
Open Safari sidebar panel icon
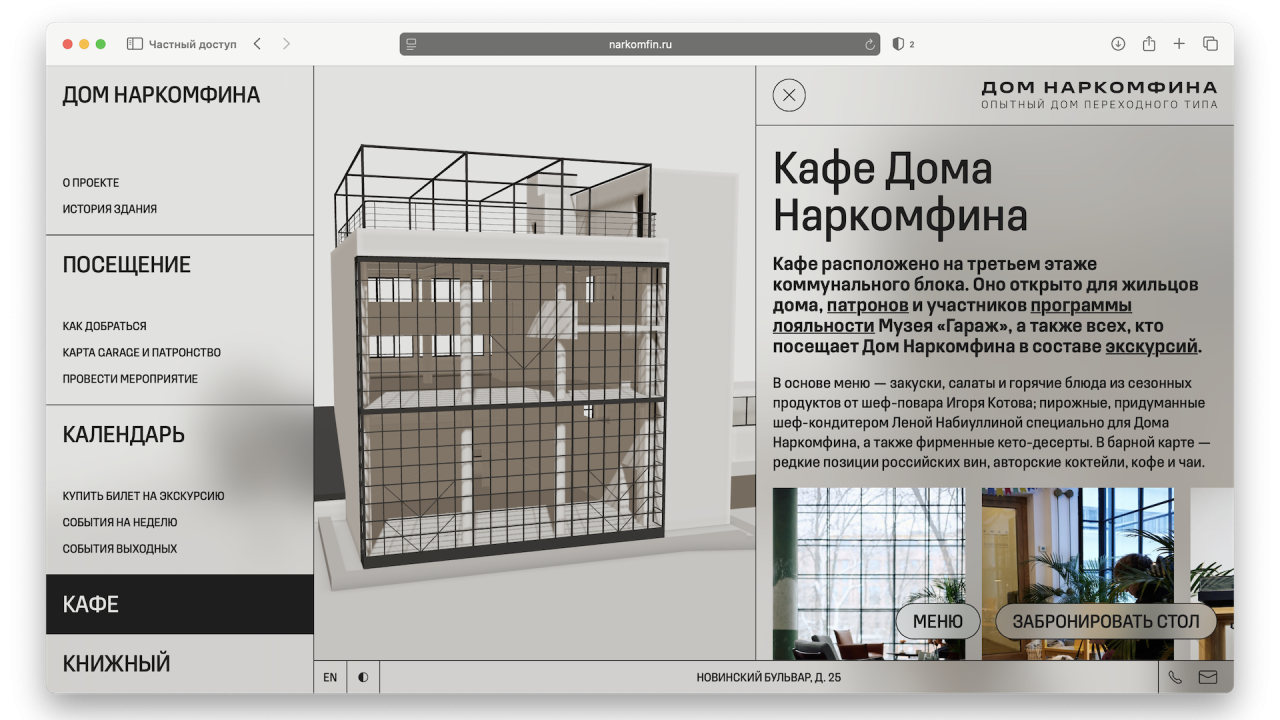[135, 44]
